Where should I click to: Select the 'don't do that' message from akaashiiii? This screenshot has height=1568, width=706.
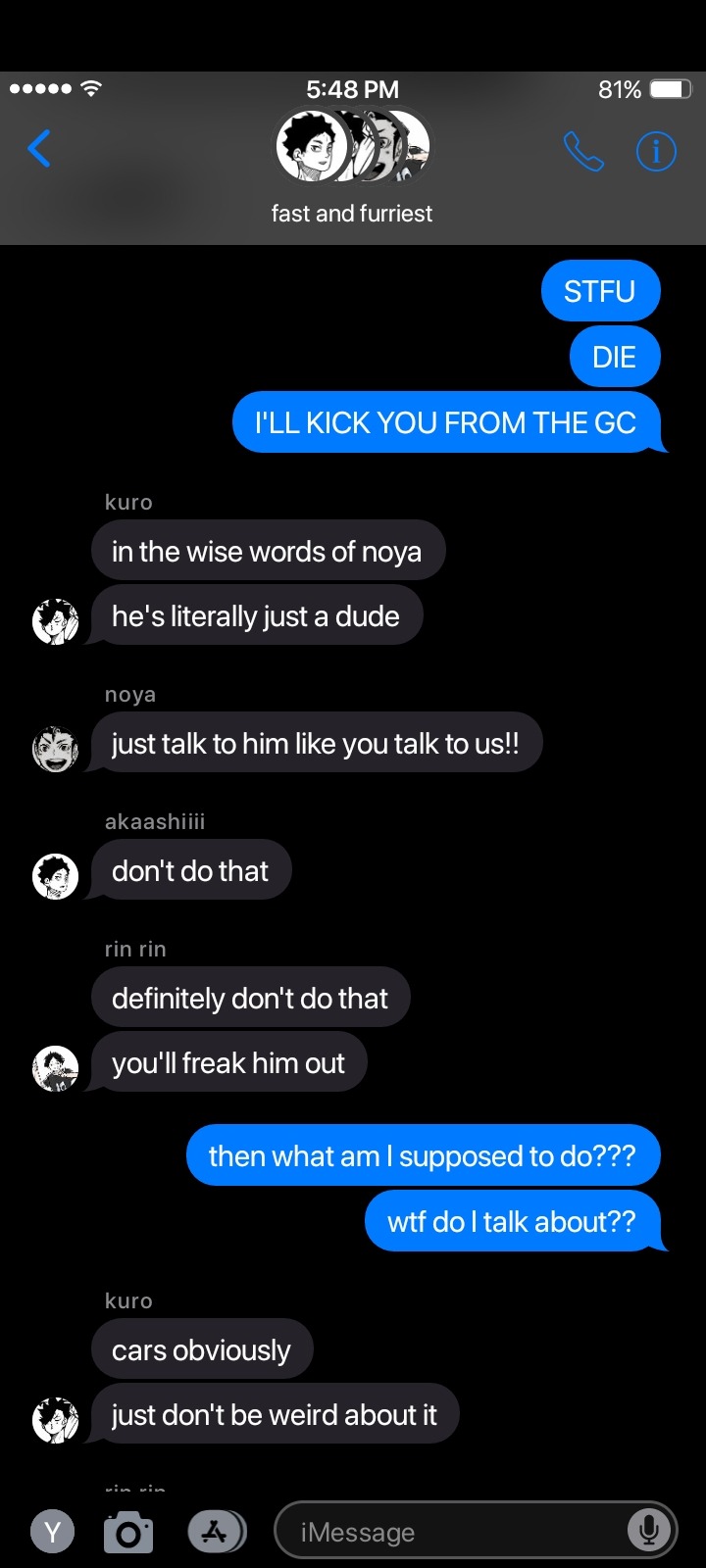pyautogui.click(x=191, y=870)
